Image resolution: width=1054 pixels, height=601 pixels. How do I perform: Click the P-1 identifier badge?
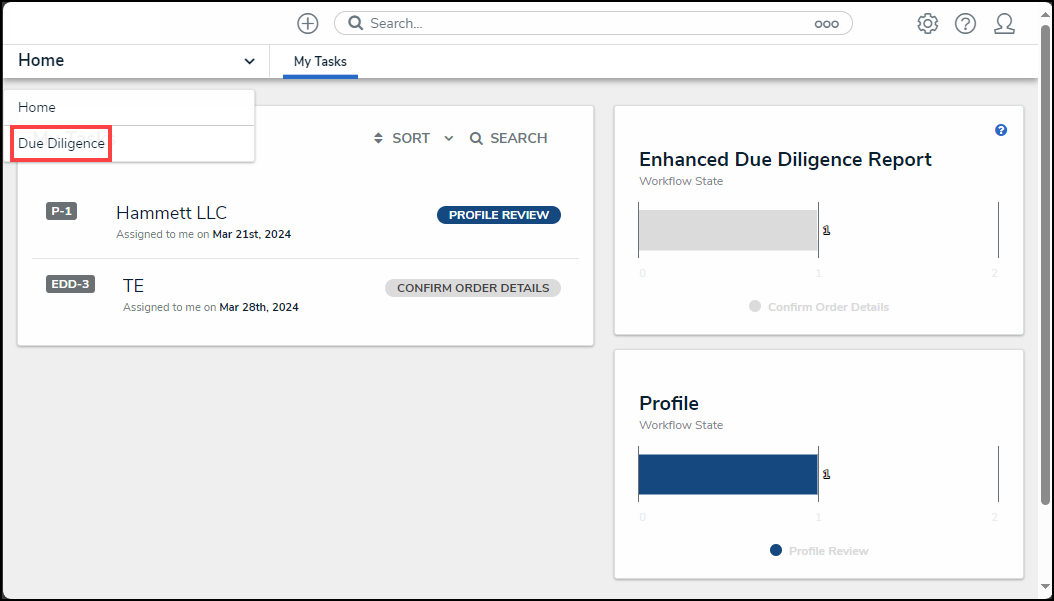pos(61,211)
